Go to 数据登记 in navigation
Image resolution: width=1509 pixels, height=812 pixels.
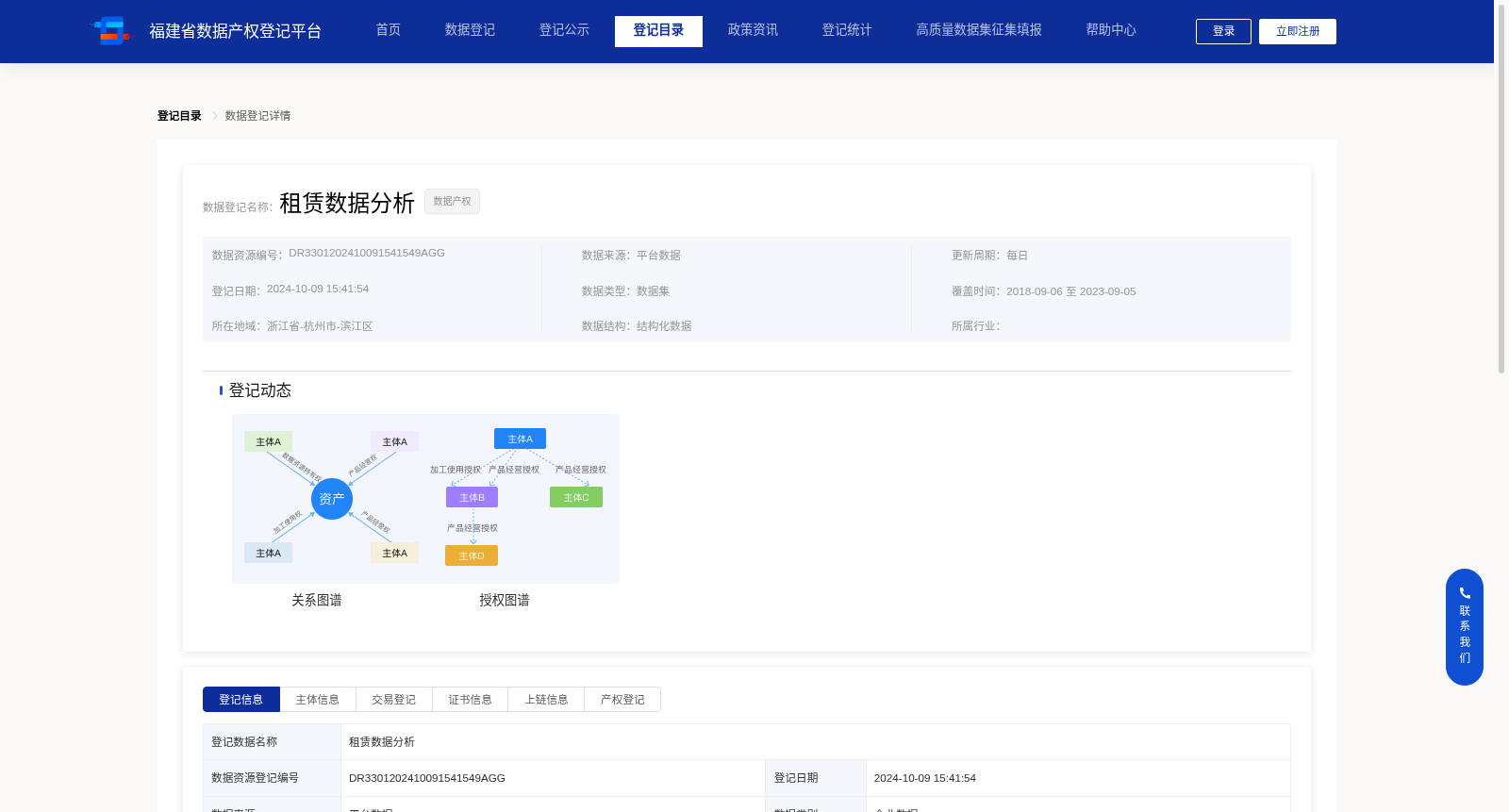tap(470, 30)
